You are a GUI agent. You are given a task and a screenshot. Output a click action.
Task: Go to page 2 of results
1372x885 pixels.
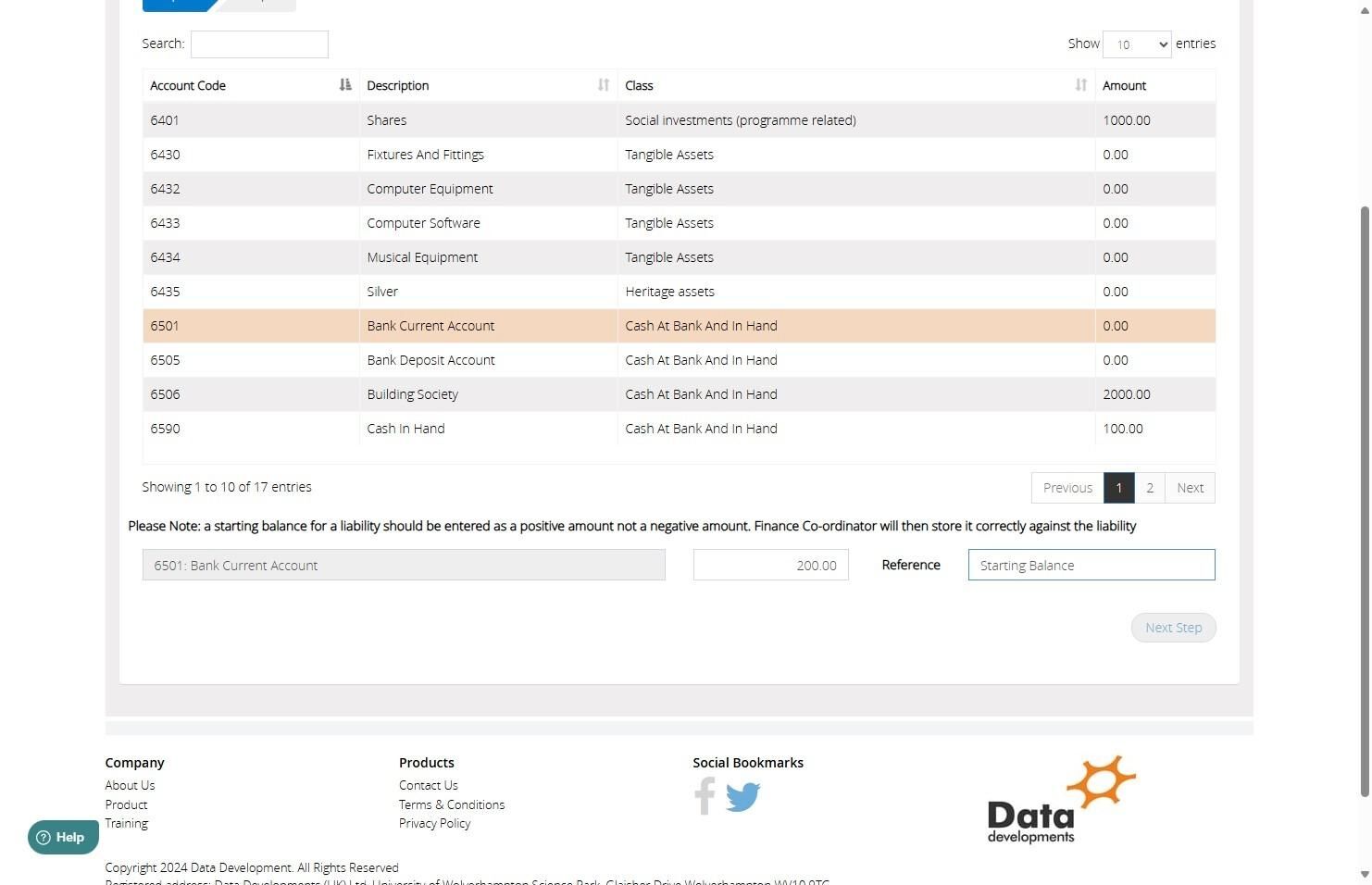(1150, 488)
